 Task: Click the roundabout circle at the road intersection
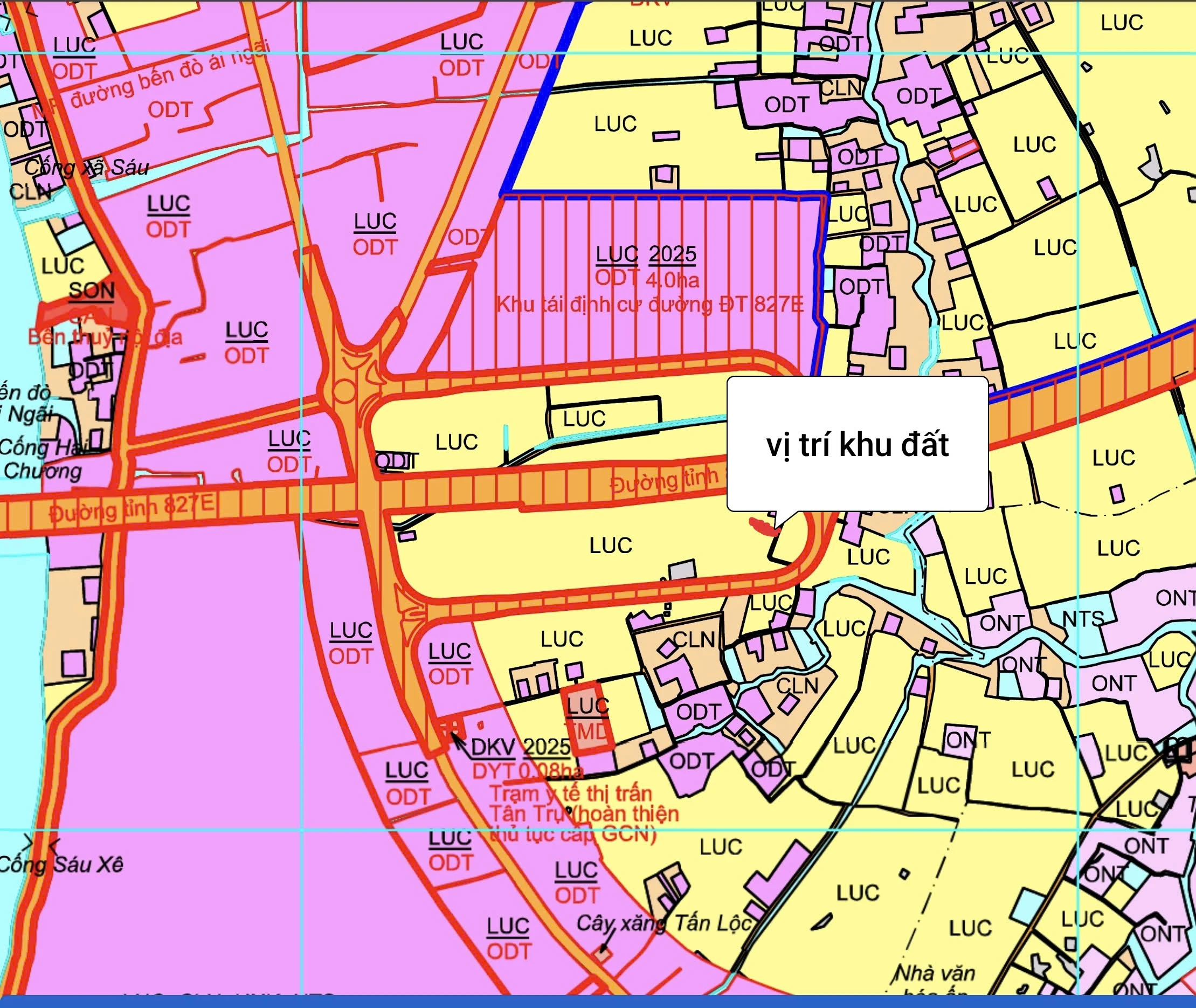(343, 392)
